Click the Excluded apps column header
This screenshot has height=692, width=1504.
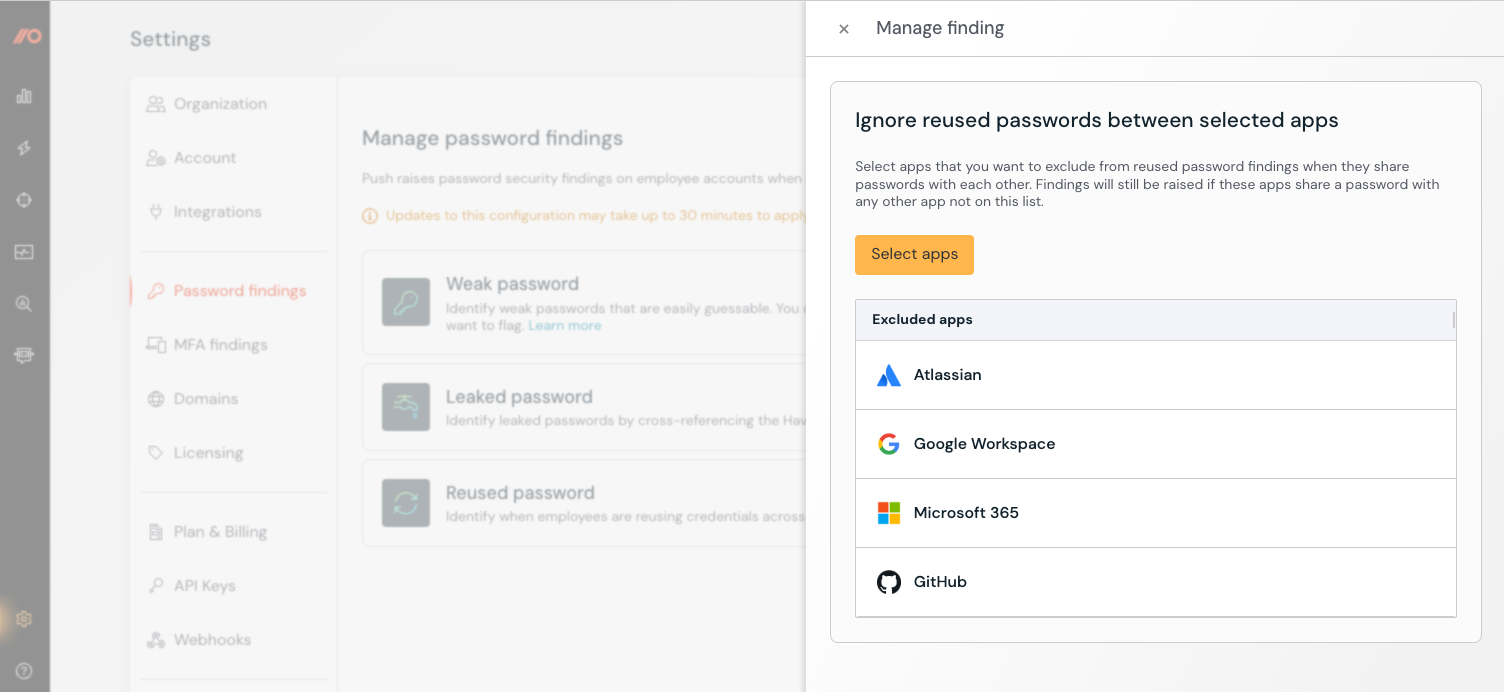pos(922,320)
